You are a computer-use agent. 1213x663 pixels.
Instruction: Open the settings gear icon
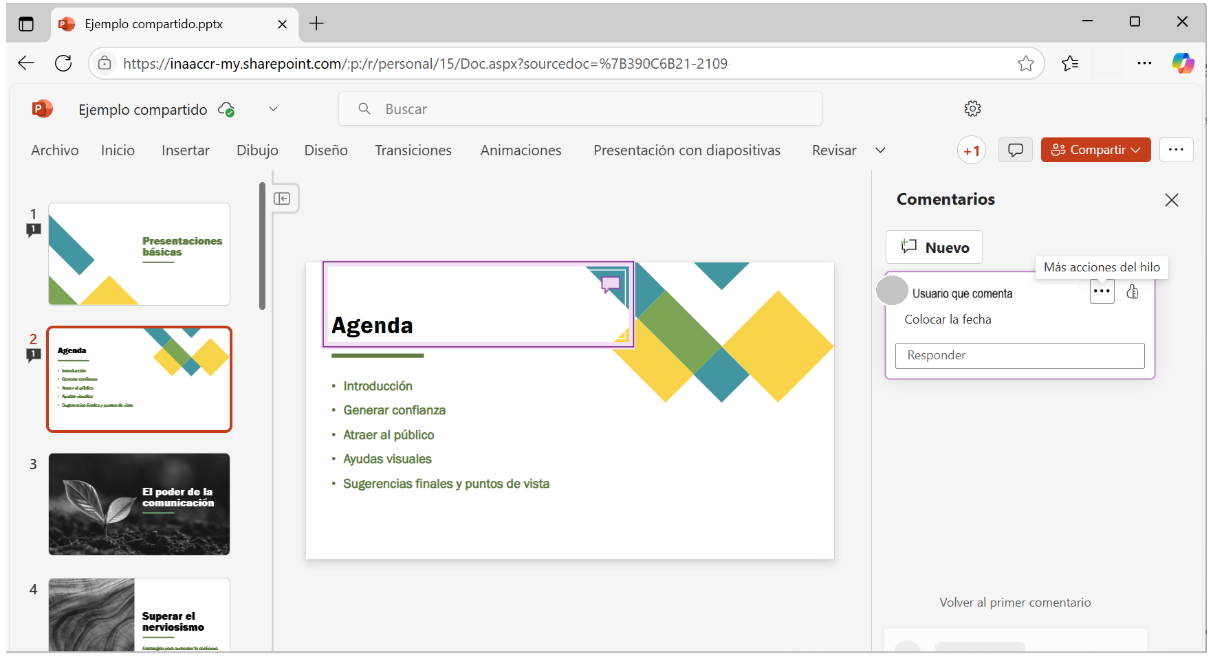coord(972,109)
